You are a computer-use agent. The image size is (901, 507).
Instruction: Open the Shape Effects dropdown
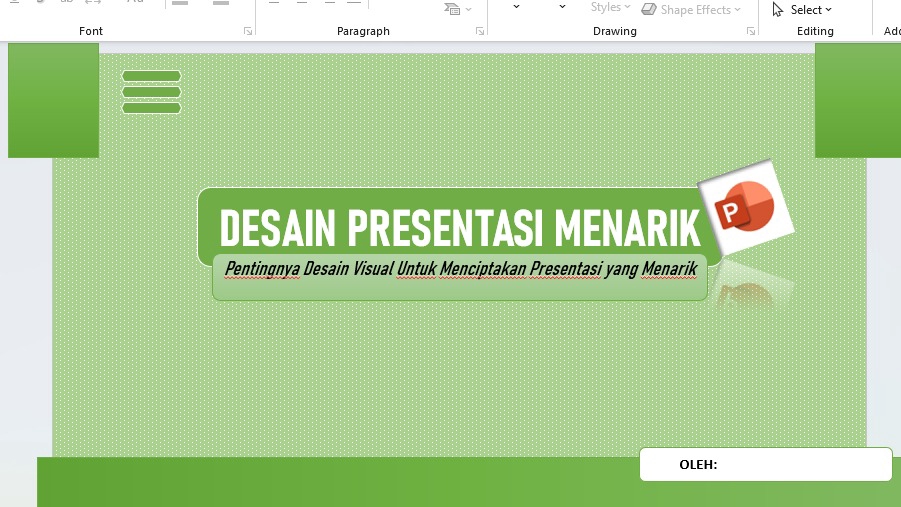point(691,10)
